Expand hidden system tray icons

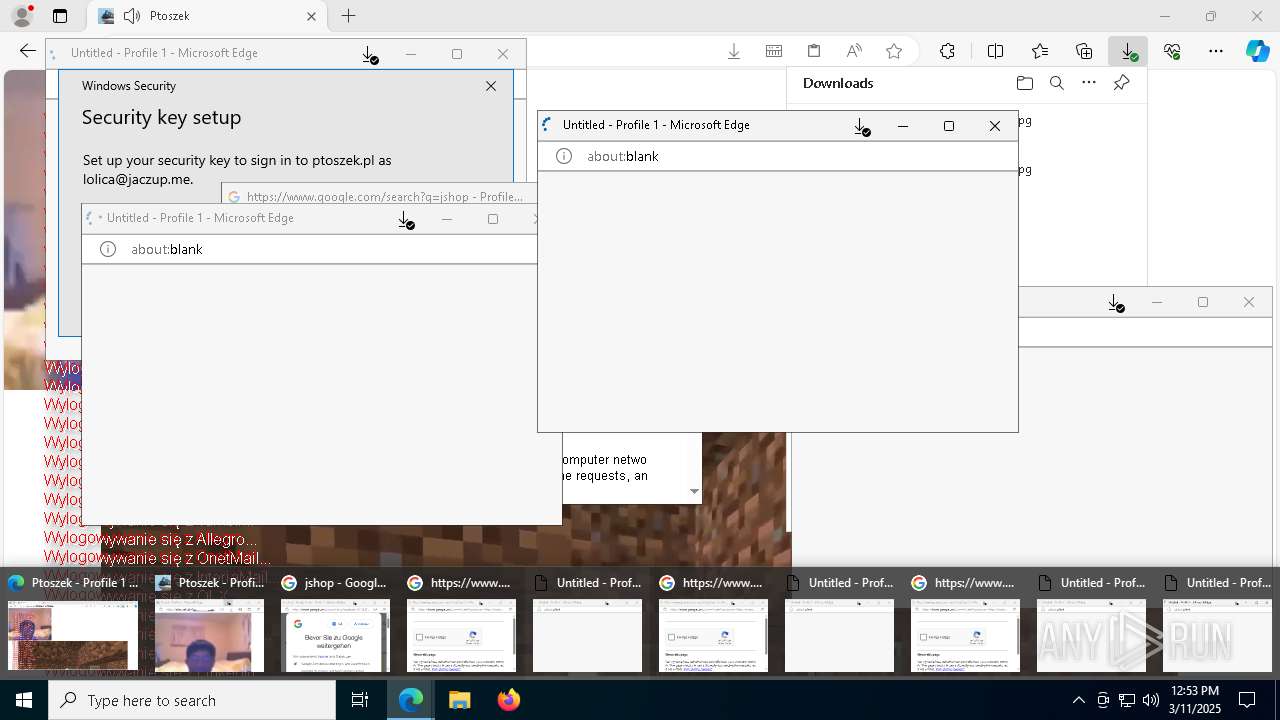pyautogui.click(x=1078, y=700)
